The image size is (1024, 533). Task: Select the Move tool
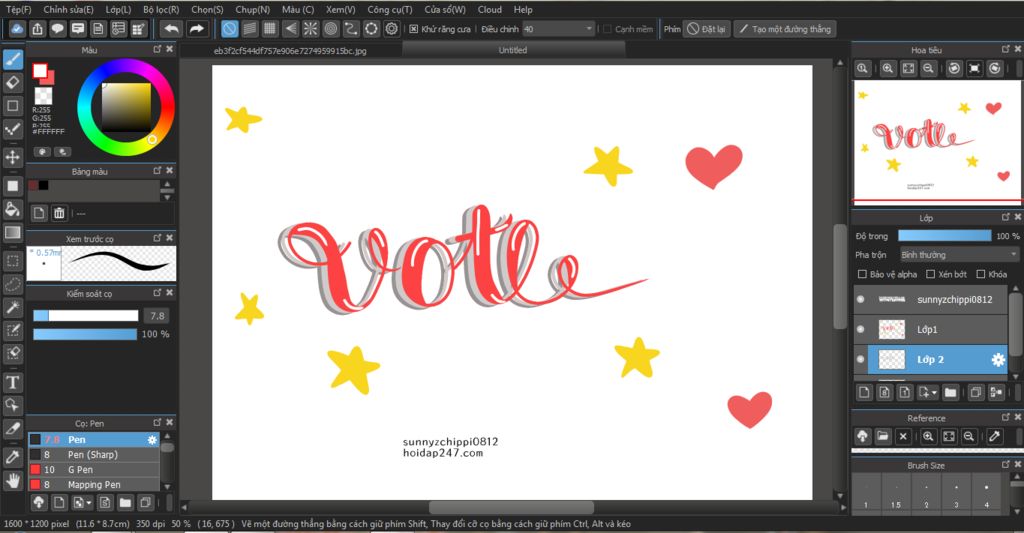click(x=13, y=157)
